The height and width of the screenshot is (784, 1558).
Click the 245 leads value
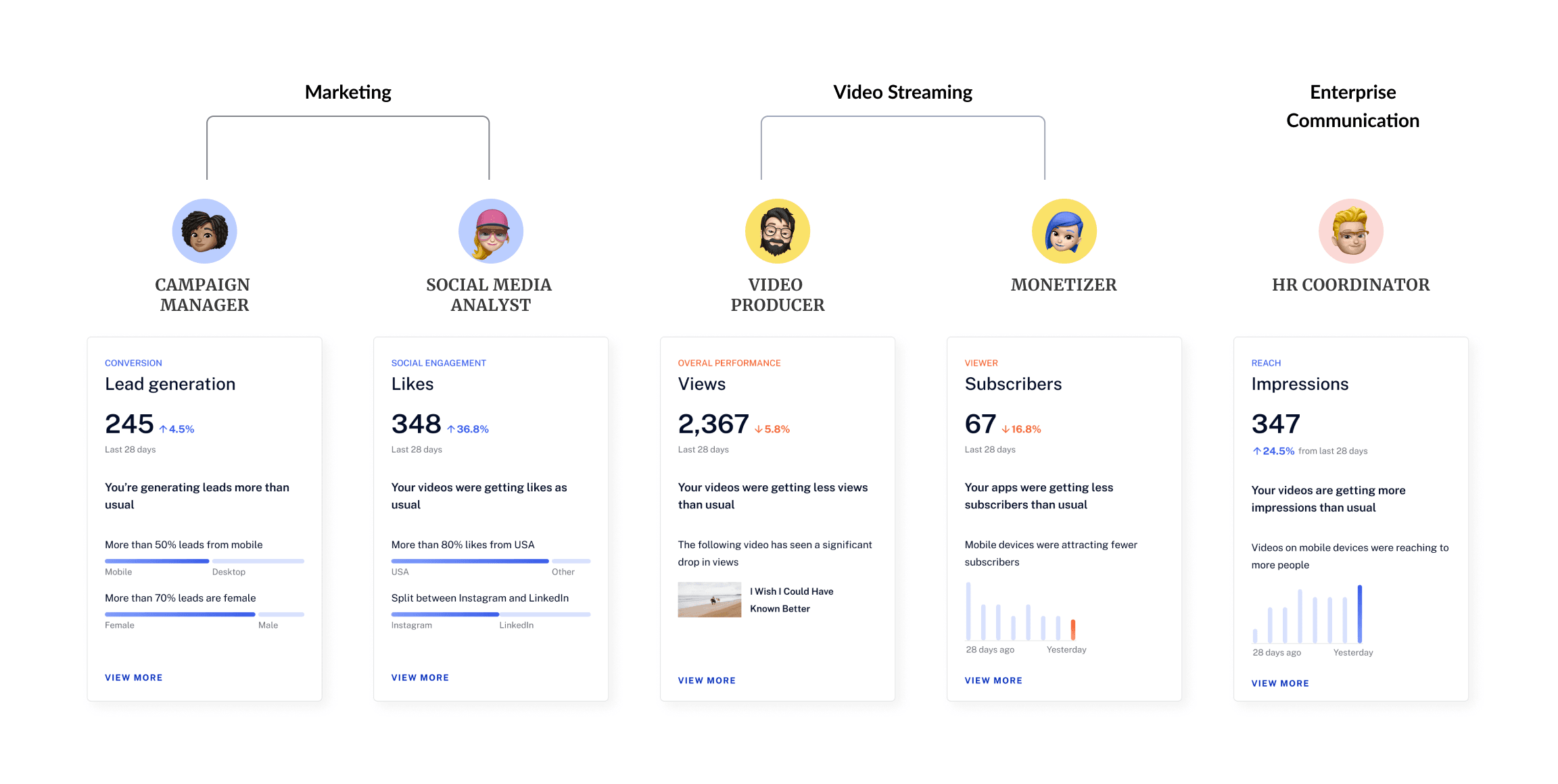pos(129,424)
